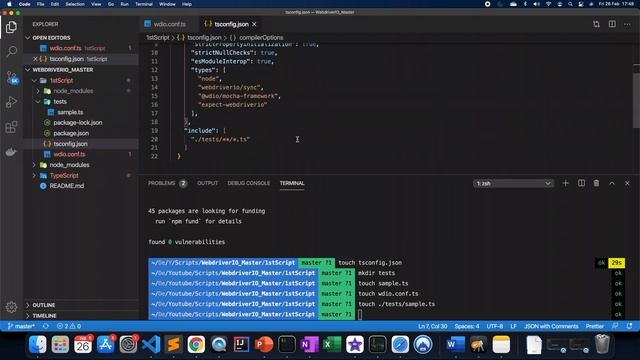
Task: Collapse the tests folder
Action: (60, 102)
